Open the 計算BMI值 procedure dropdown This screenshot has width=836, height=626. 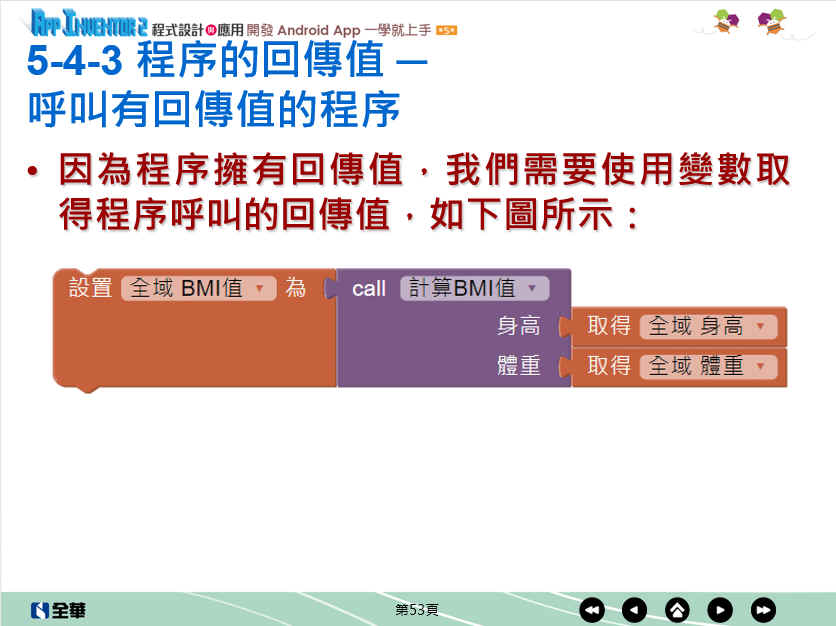pyautogui.click(x=531, y=288)
